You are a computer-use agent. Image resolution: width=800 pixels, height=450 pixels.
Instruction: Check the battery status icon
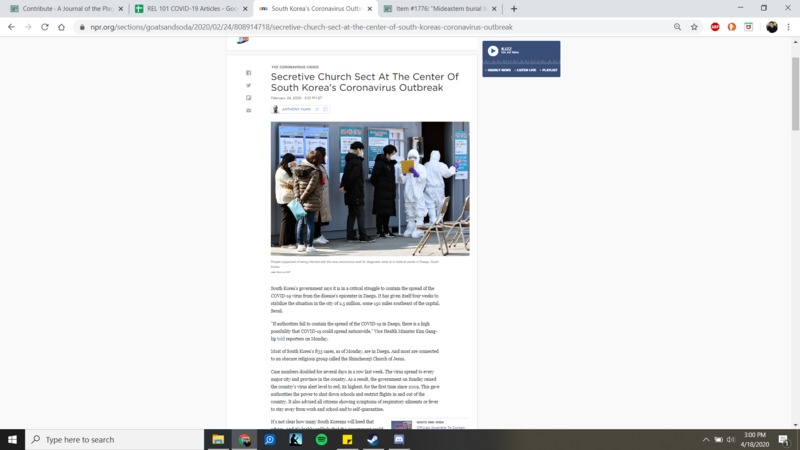coord(718,439)
